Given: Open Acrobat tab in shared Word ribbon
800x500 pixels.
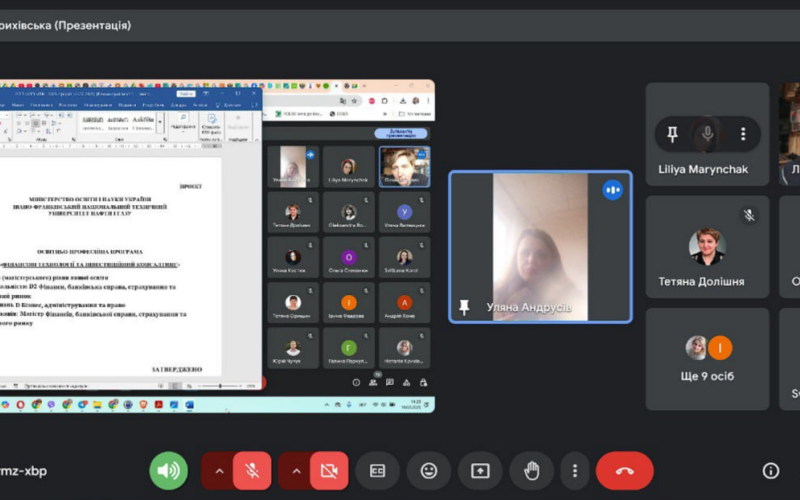Looking at the screenshot, I should pos(200,105).
